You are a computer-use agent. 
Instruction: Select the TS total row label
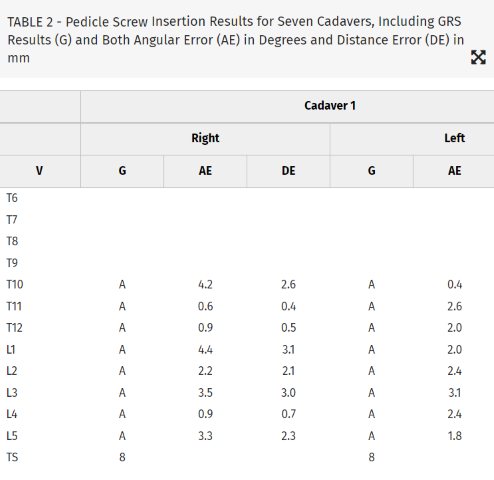[x=12, y=457]
